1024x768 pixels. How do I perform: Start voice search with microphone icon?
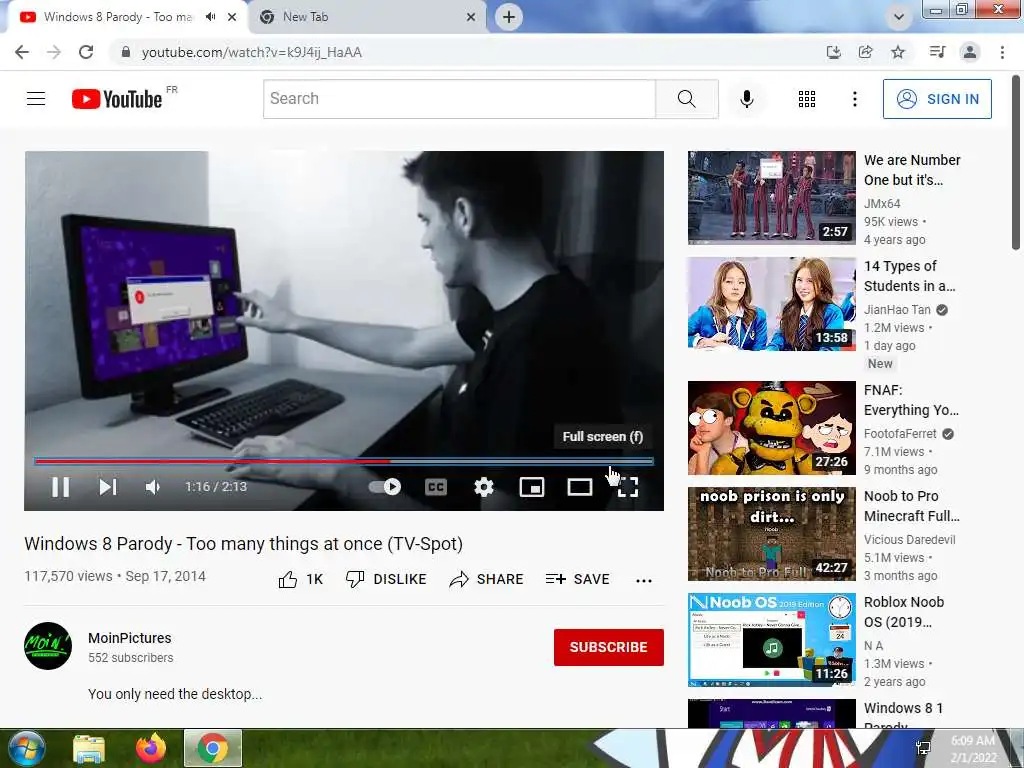click(x=747, y=99)
